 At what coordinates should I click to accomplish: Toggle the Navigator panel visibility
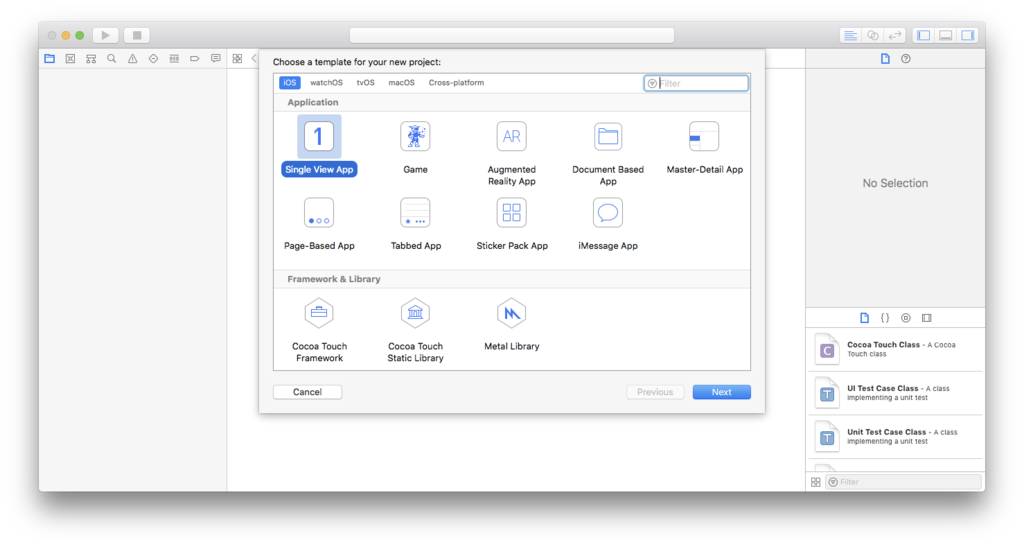(923, 35)
